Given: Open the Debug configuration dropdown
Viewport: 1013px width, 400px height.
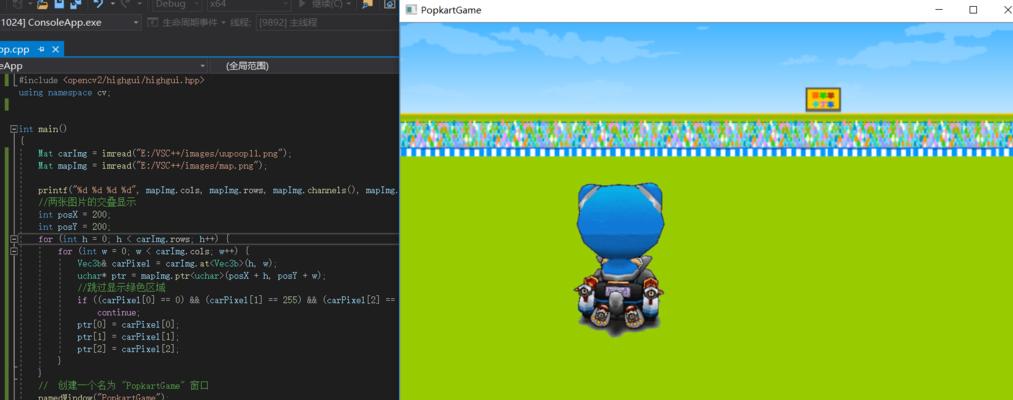Looking at the screenshot, I should point(178,4).
